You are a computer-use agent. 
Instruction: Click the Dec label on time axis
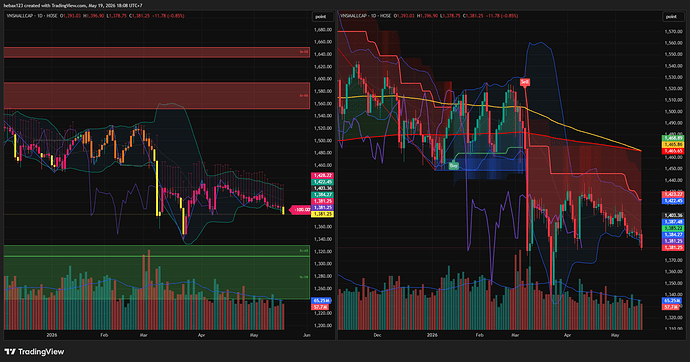tap(377, 335)
